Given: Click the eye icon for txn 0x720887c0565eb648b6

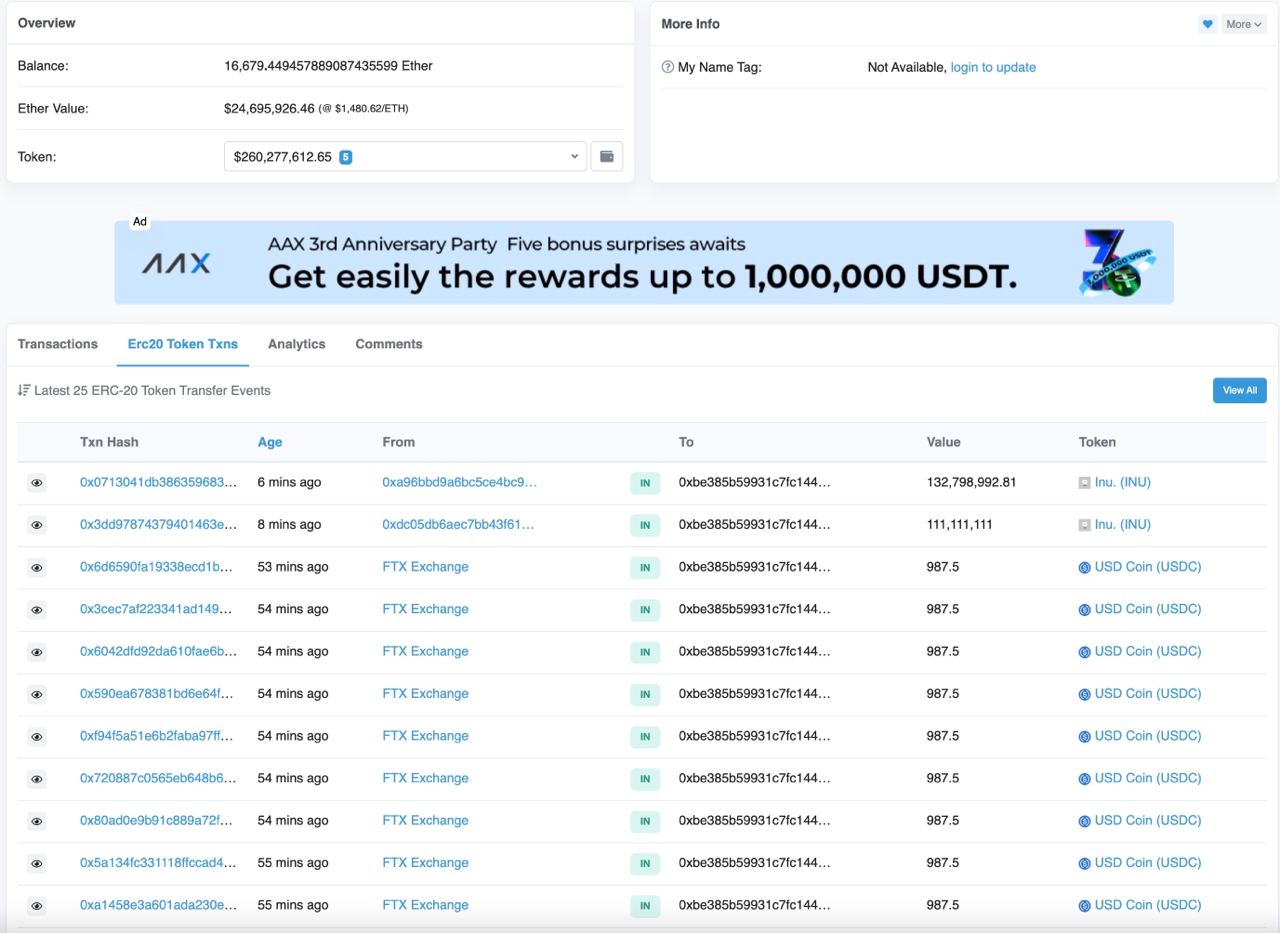Looking at the screenshot, I should [37, 779].
